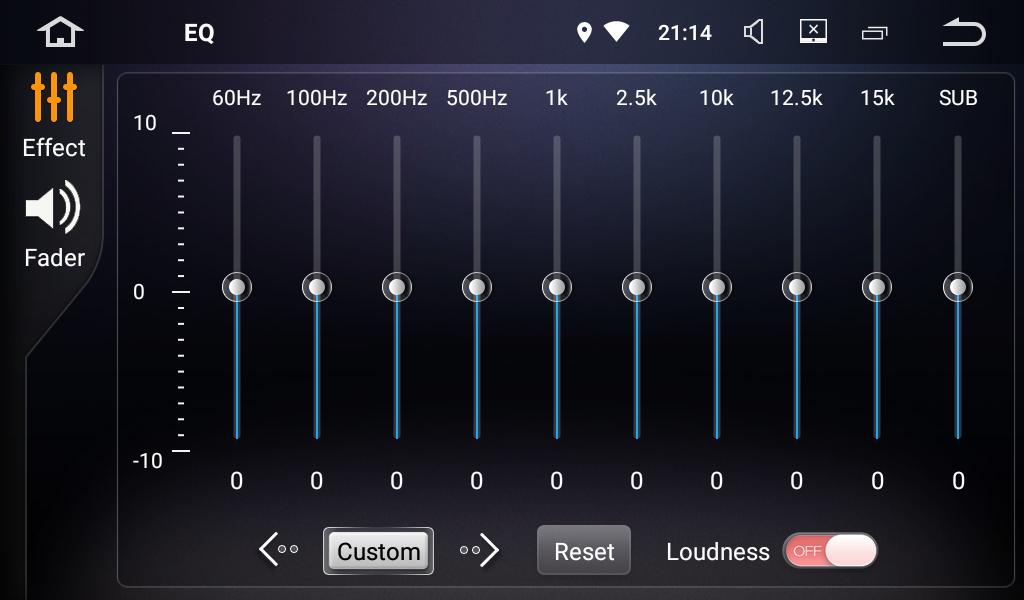Click the 12.5k slider handle
1024x600 pixels.
pos(797,288)
